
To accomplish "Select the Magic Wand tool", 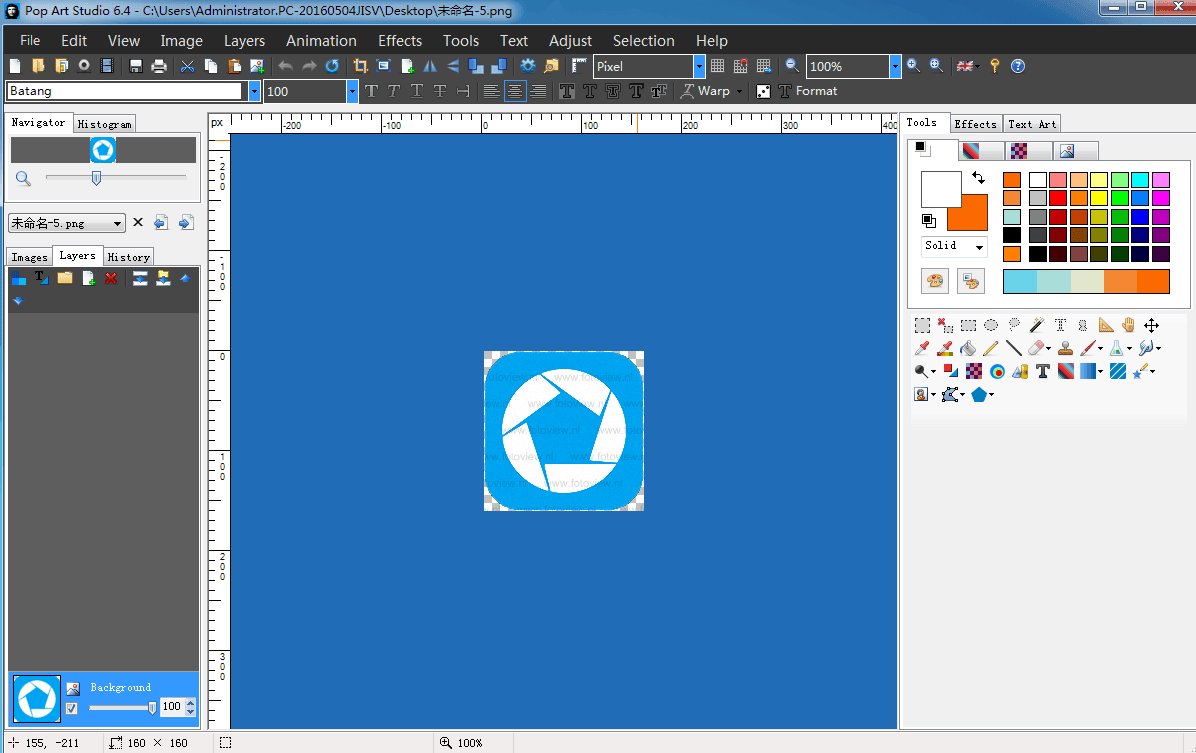I will [1036, 325].
